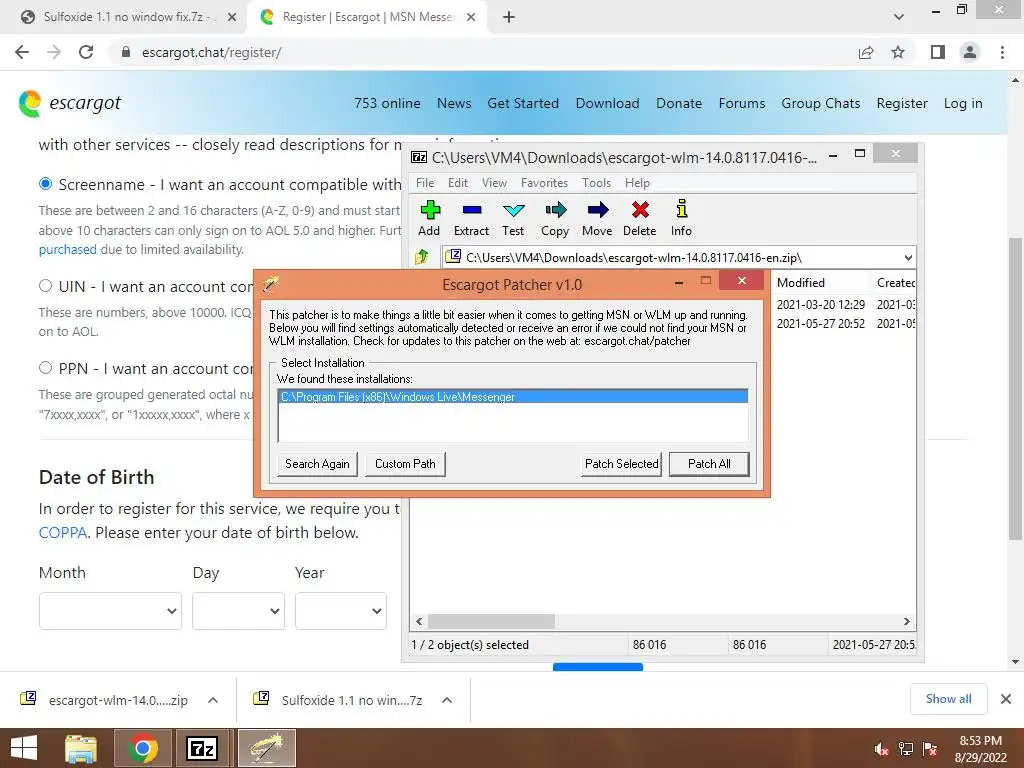Click Patch All button
Viewport: 1024px width, 768px height.
tap(709, 464)
